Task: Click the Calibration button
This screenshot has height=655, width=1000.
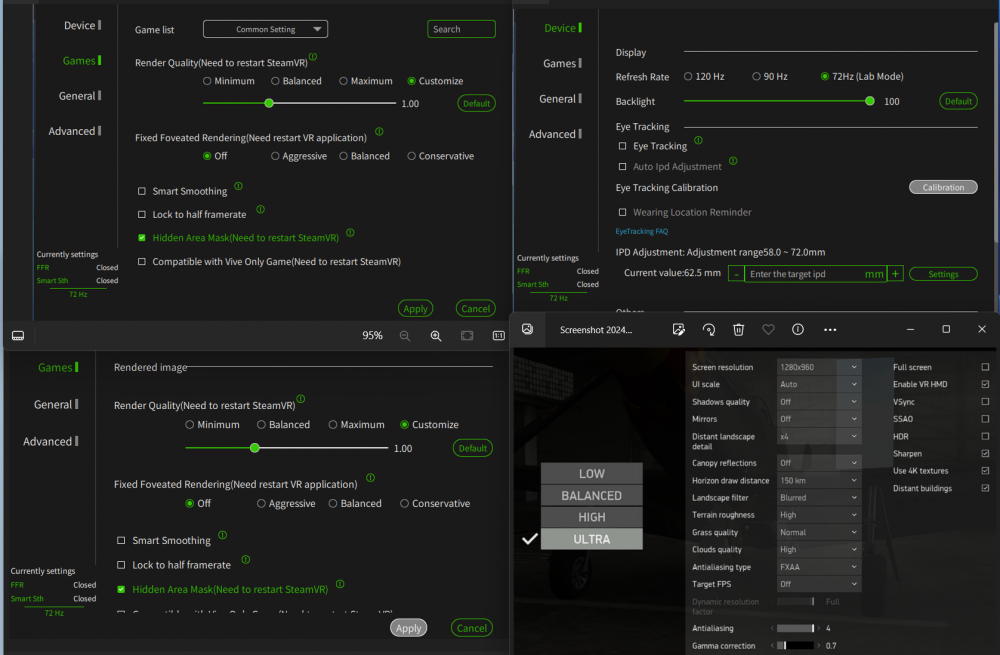Action: point(942,187)
